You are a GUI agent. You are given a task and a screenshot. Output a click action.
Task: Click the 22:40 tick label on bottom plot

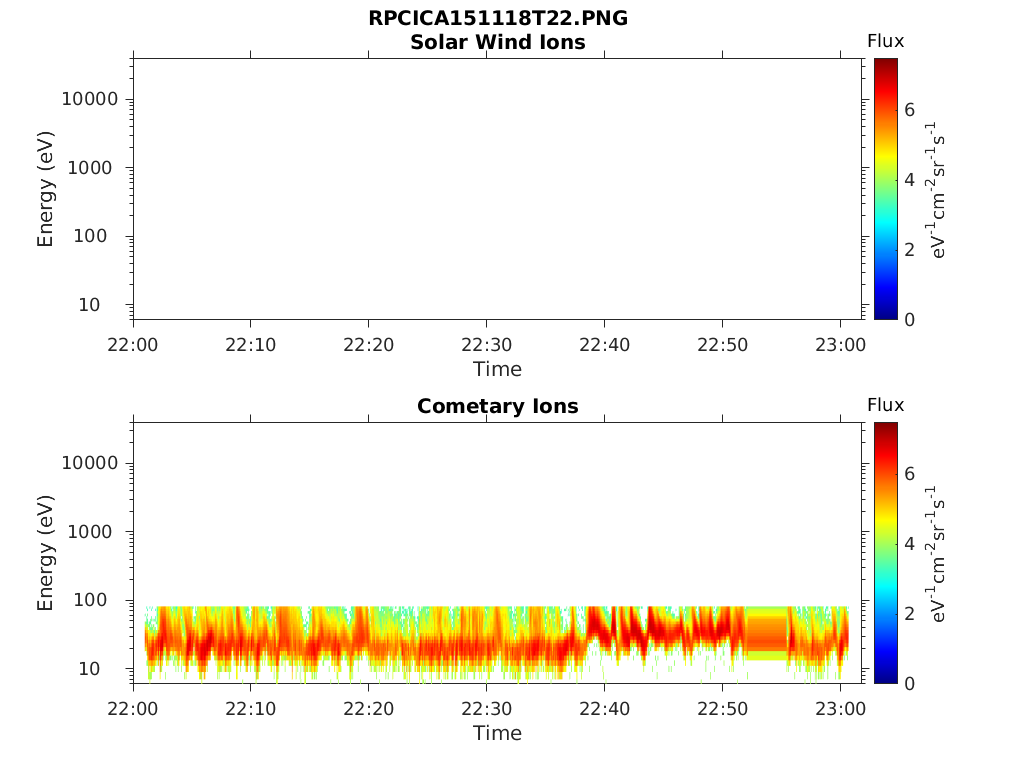604,709
